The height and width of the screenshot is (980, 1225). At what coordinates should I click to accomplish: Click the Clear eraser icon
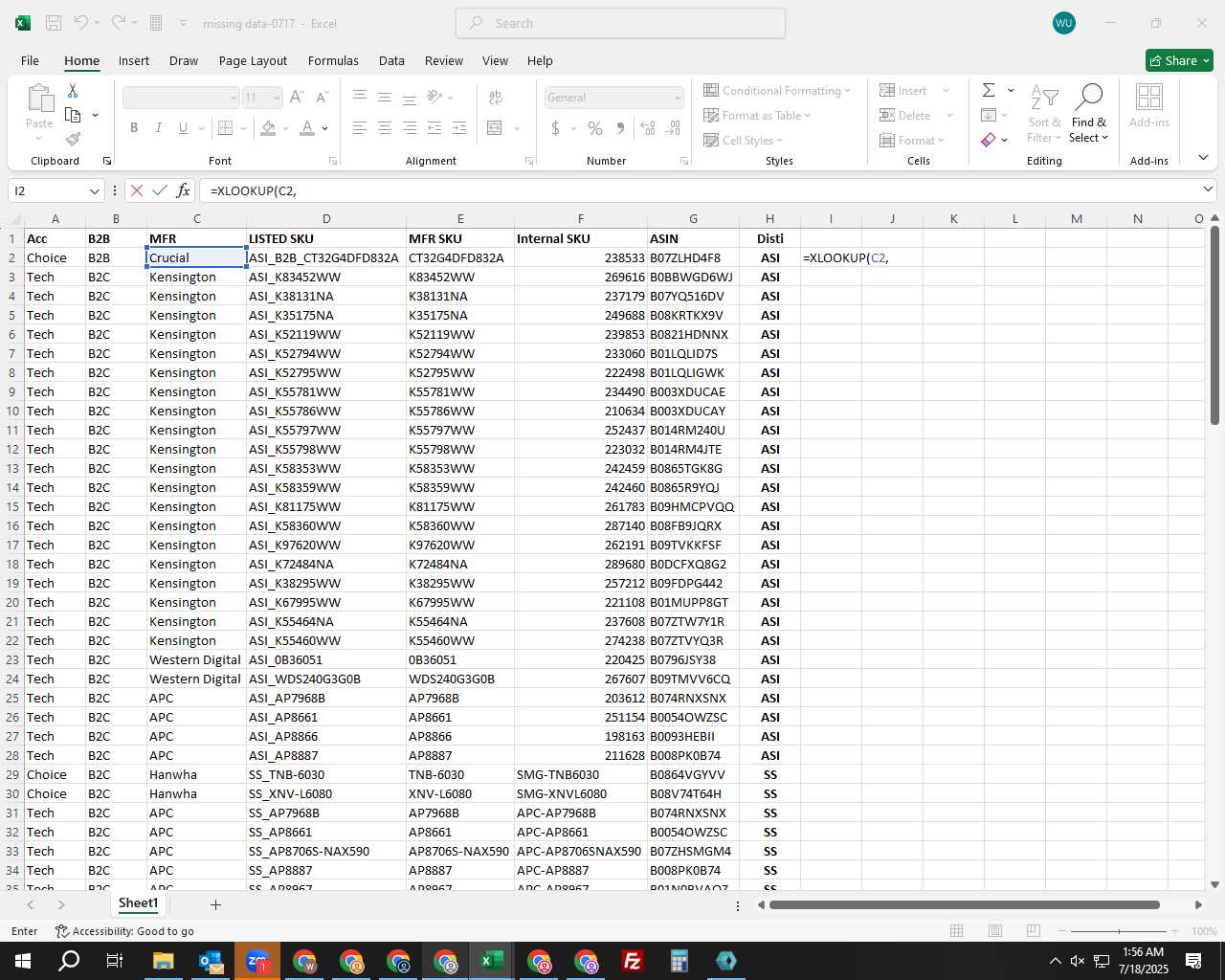(989, 140)
